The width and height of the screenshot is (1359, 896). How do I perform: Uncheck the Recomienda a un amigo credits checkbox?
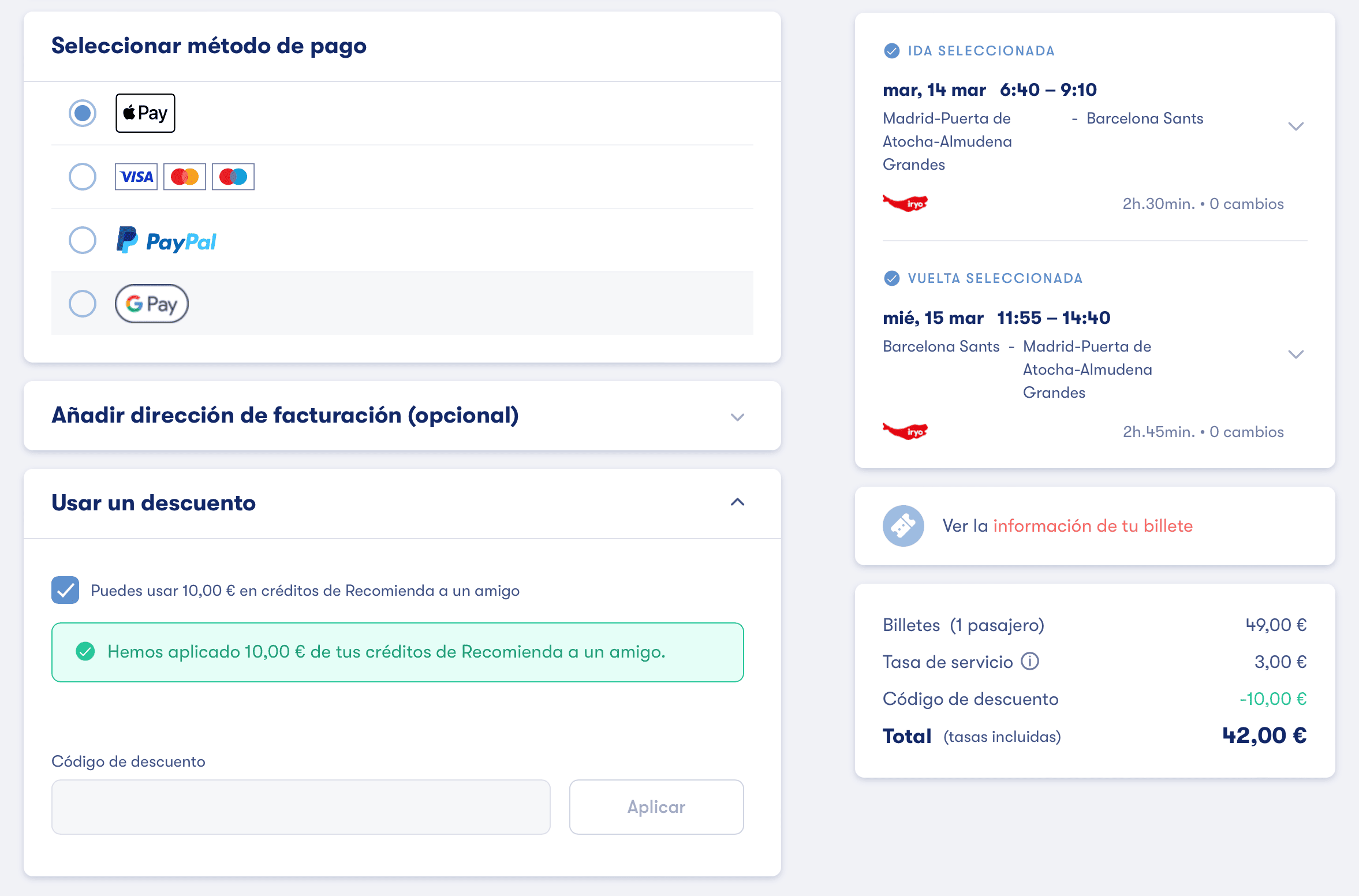point(65,590)
